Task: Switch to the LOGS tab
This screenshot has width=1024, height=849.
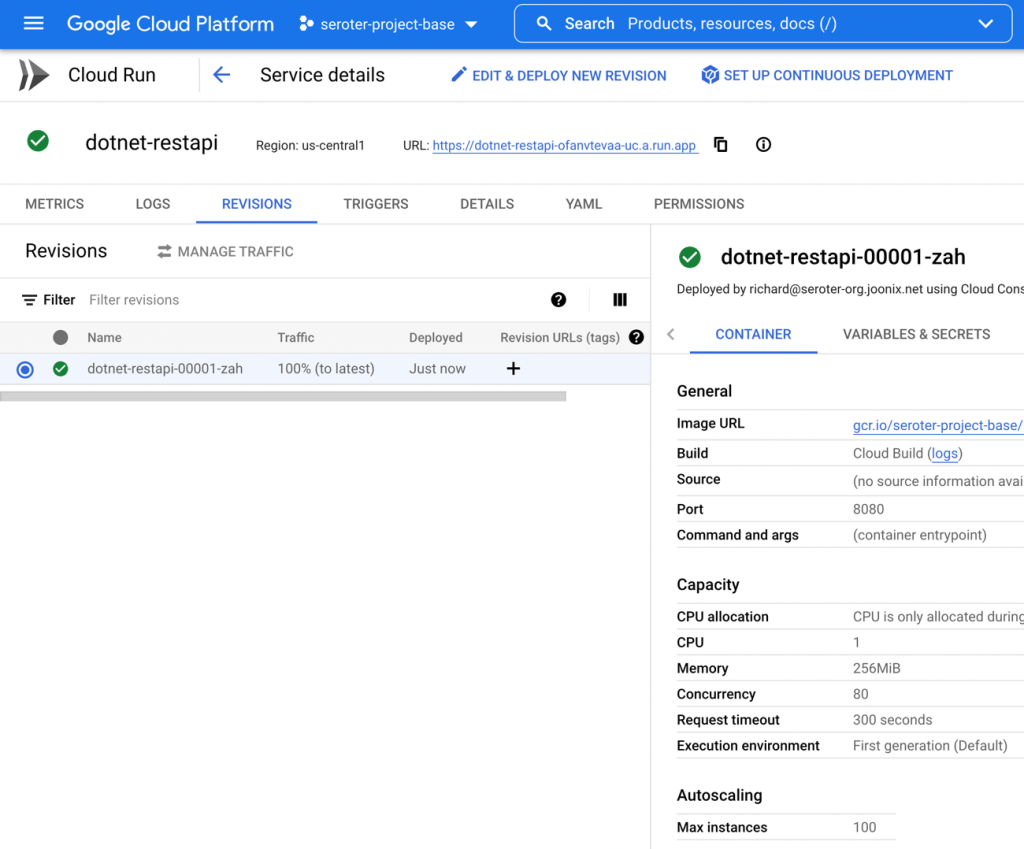Action: pyautogui.click(x=153, y=204)
